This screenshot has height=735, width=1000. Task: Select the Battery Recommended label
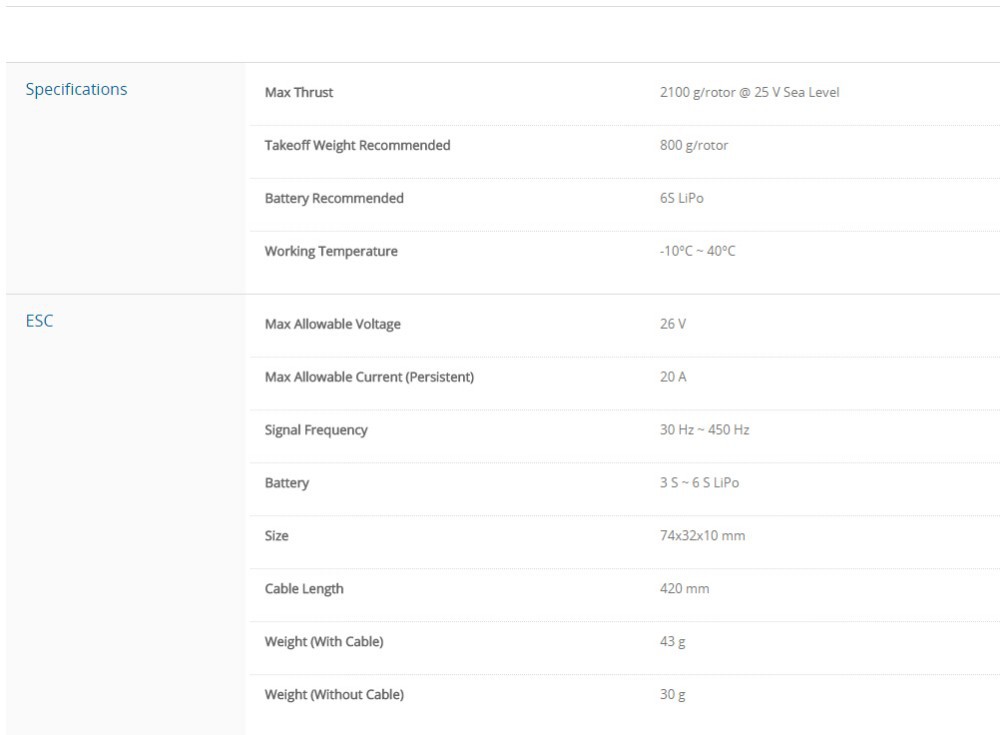click(x=334, y=199)
